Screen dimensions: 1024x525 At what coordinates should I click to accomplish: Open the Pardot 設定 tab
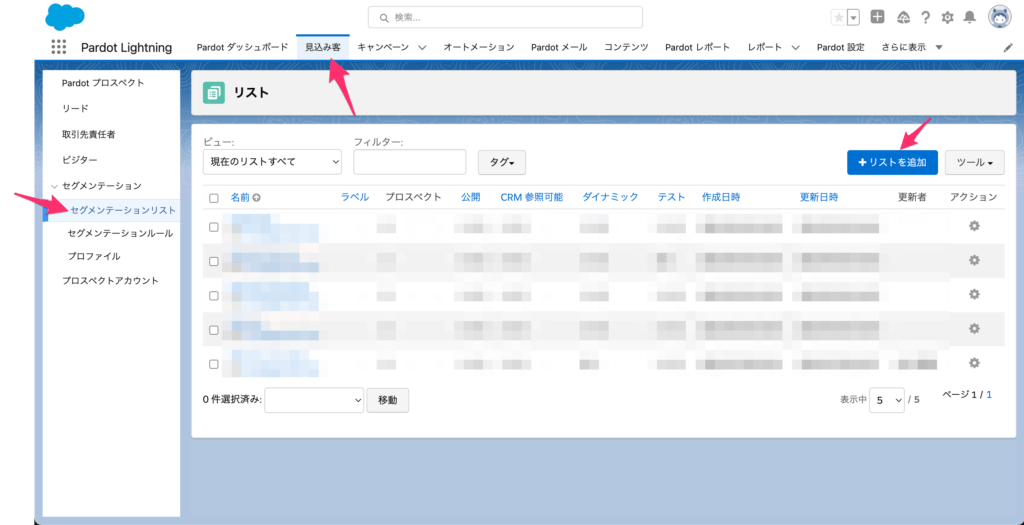tap(840, 47)
